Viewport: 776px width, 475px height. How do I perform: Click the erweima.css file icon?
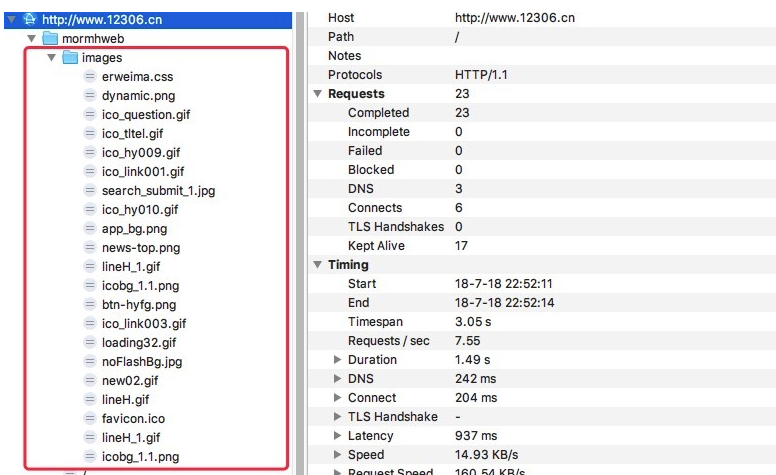(90, 76)
